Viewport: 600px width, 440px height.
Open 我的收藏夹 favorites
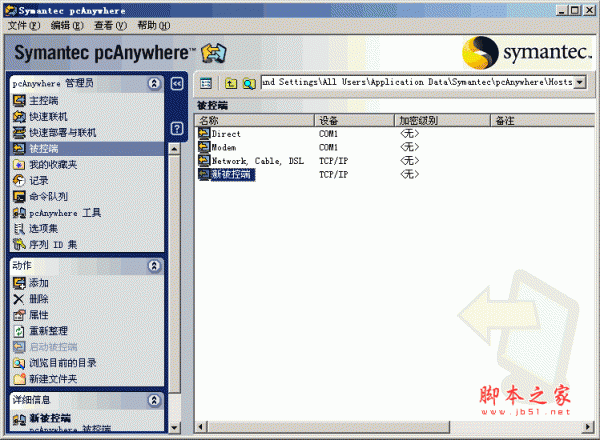pos(45,165)
